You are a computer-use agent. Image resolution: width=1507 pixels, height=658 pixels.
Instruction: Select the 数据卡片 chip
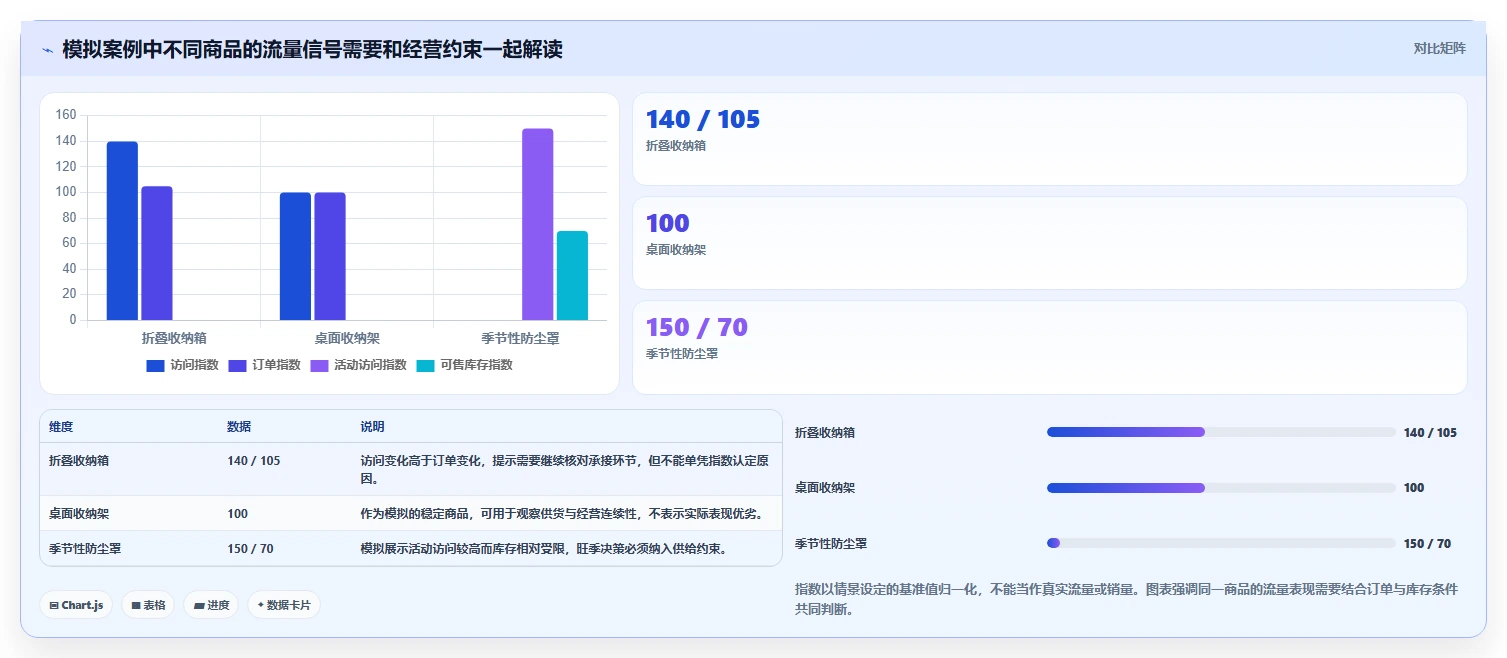(x=284, y=605)
